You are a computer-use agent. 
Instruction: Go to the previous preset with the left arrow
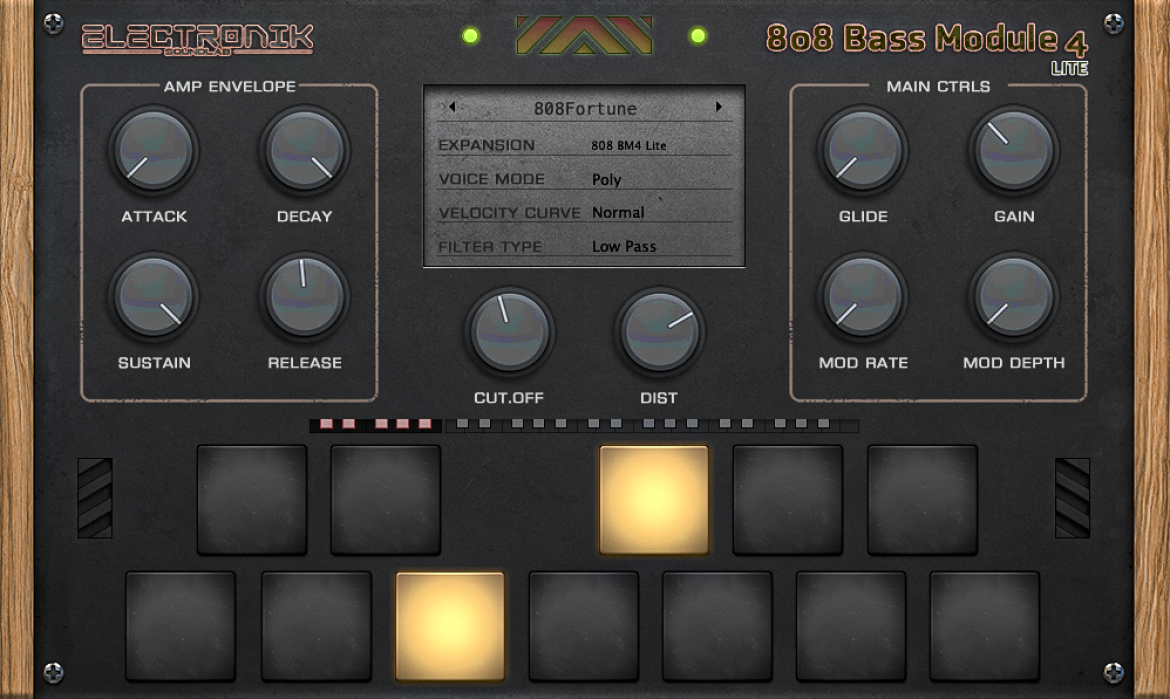point(451,107)
